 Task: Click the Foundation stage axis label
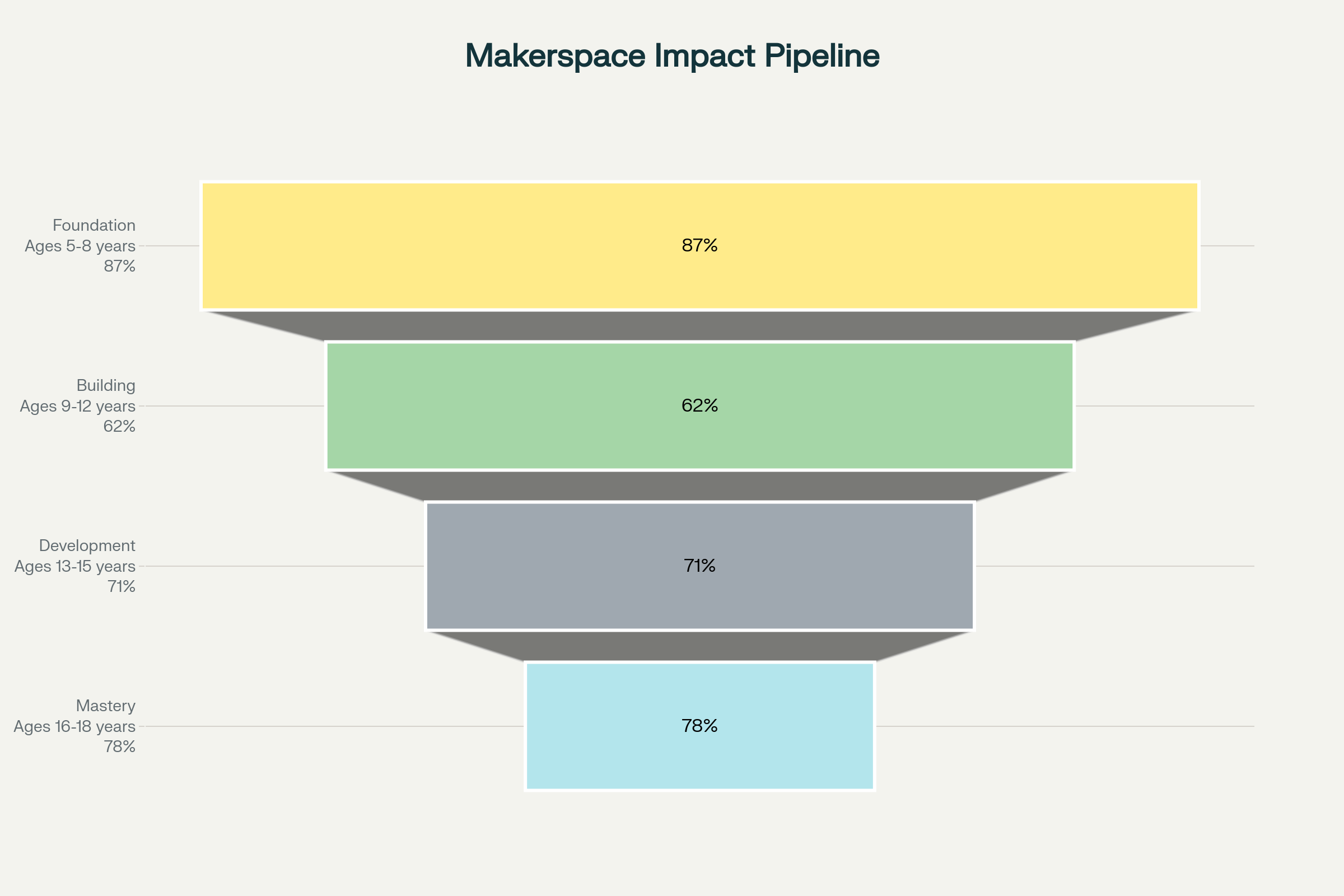[94, 225]
